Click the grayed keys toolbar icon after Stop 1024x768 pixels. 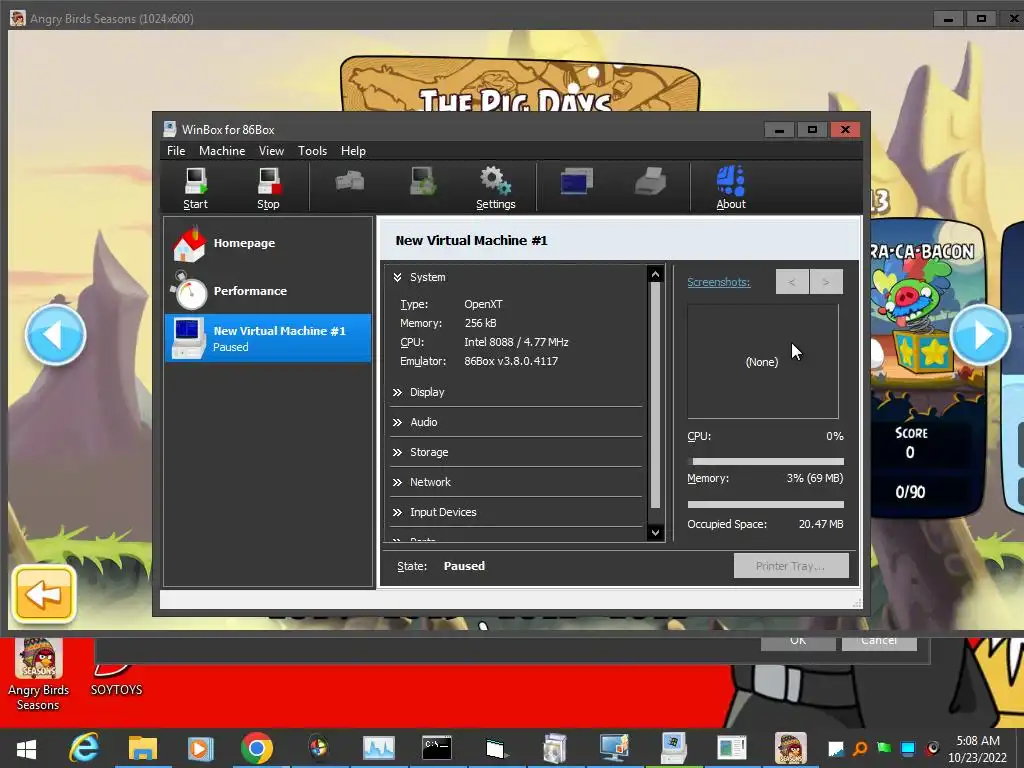350,181
